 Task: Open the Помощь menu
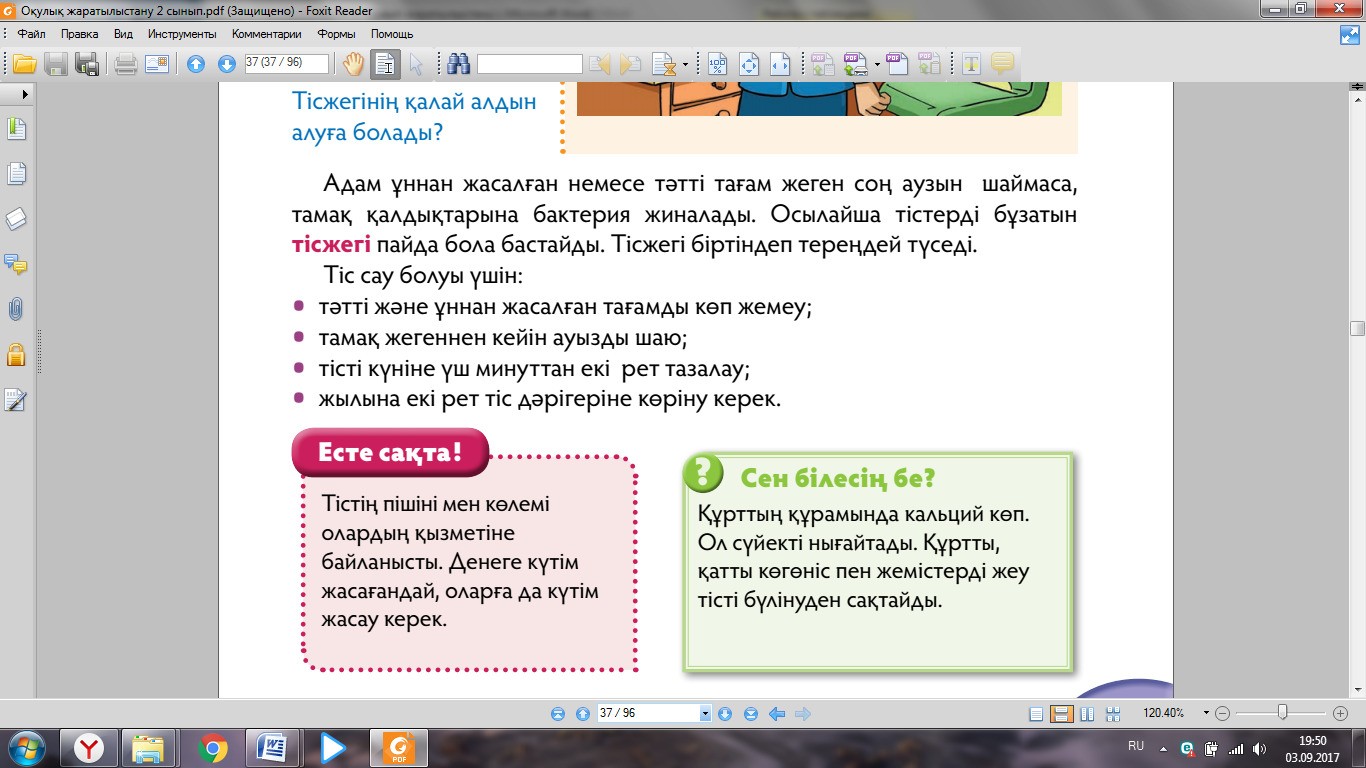[x=392, y=34]
